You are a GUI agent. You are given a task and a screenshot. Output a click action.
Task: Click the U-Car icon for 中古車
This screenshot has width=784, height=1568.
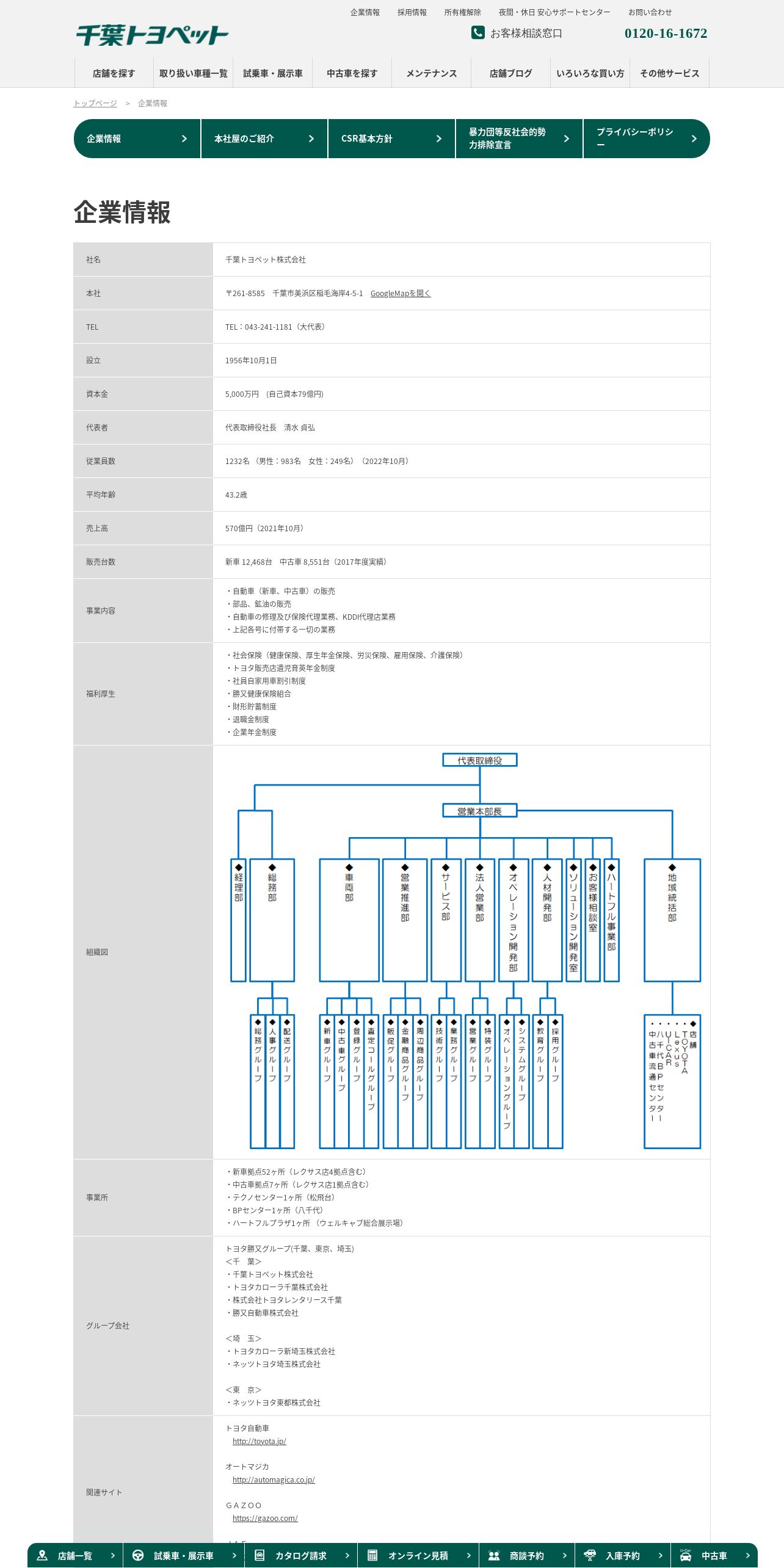(x=686, y=1555)
